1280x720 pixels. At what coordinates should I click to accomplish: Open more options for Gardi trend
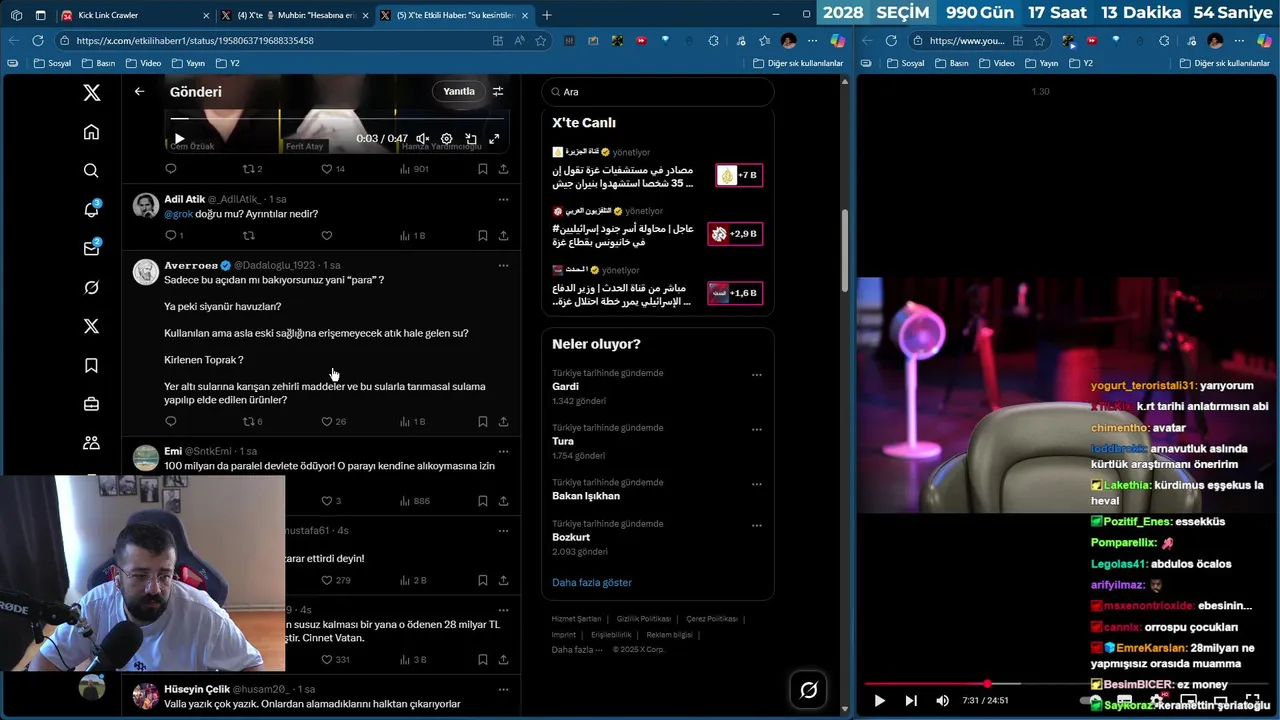point(757,375)
